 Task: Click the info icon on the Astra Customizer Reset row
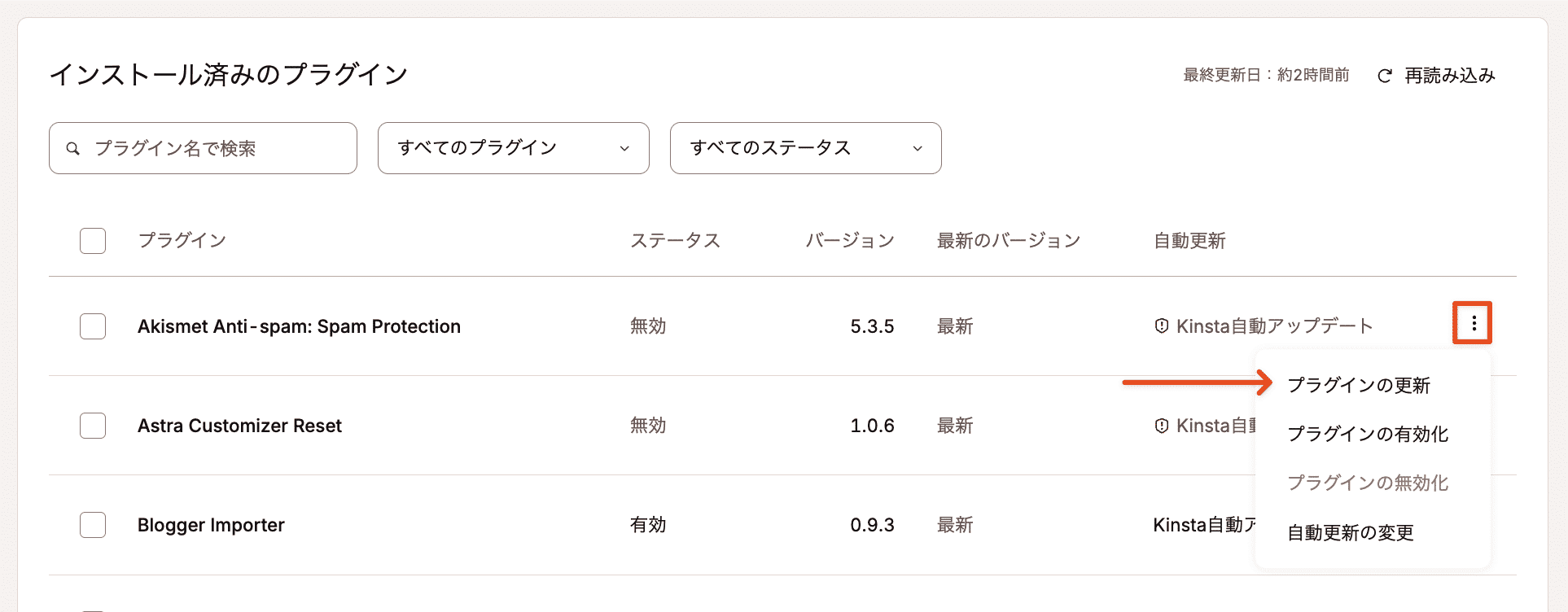click(x=1162, y=425)
